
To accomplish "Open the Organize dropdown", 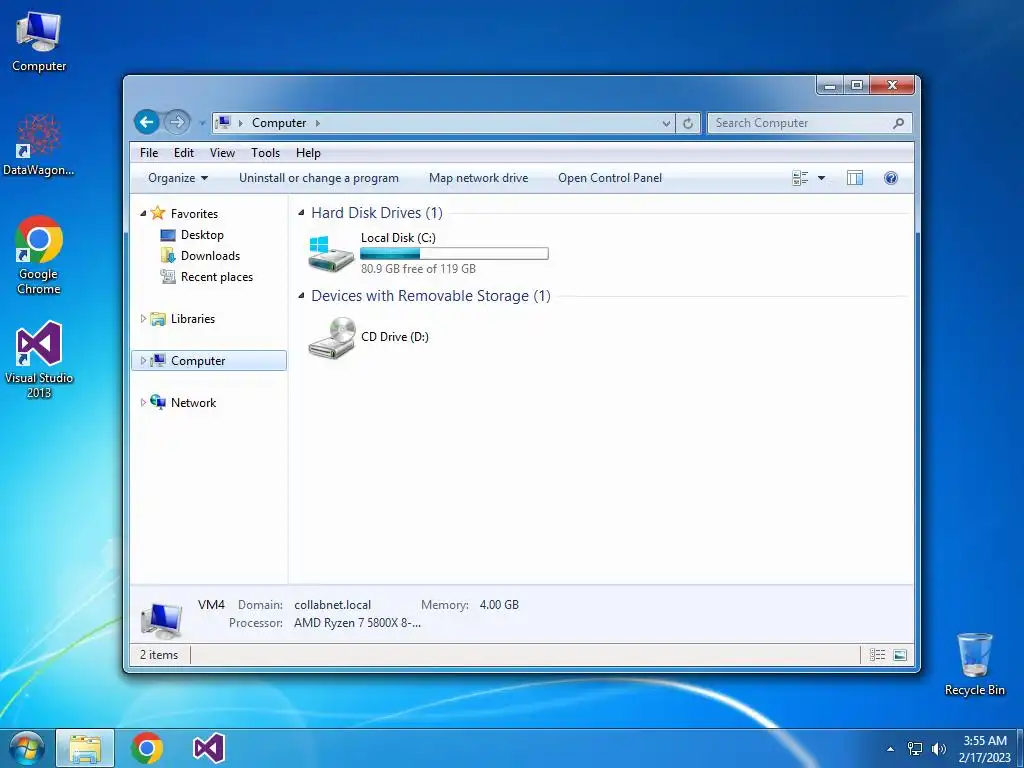I will [x=178, y=178].
